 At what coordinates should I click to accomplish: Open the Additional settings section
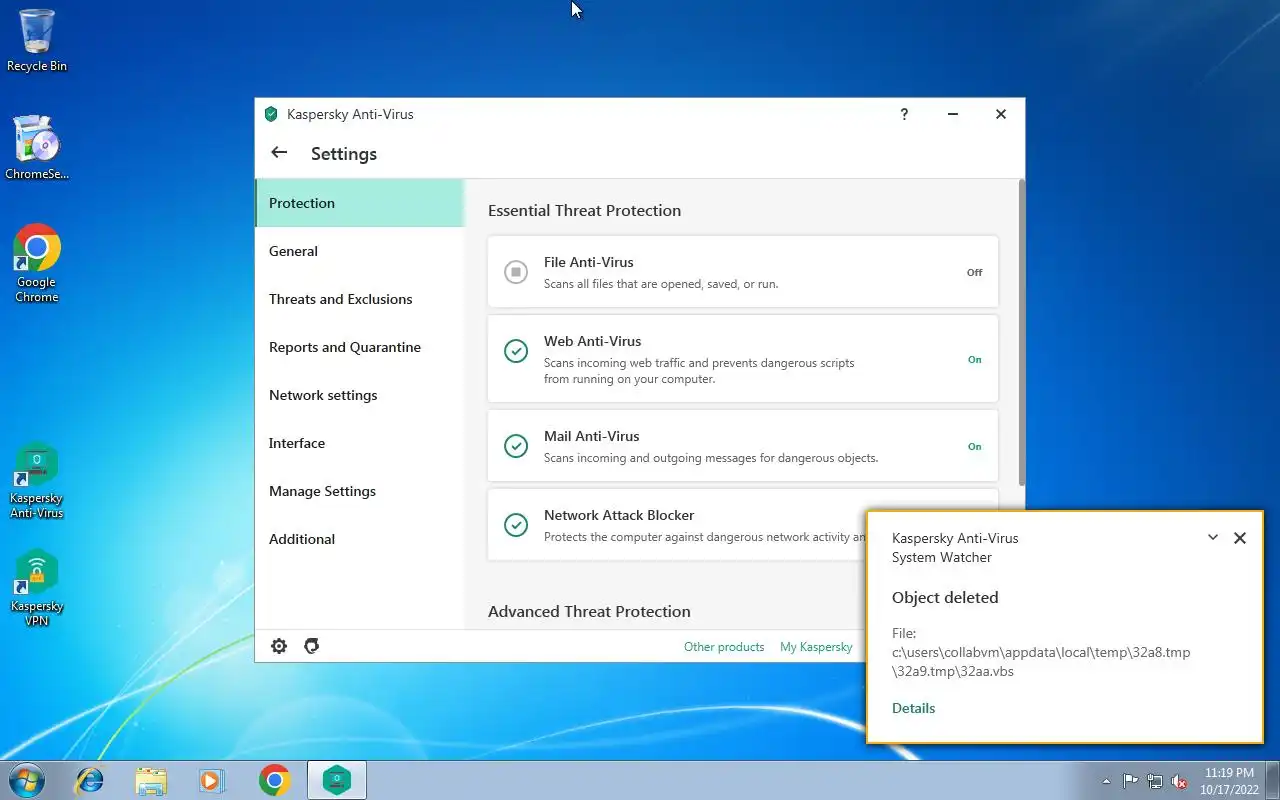click(360, 539)
